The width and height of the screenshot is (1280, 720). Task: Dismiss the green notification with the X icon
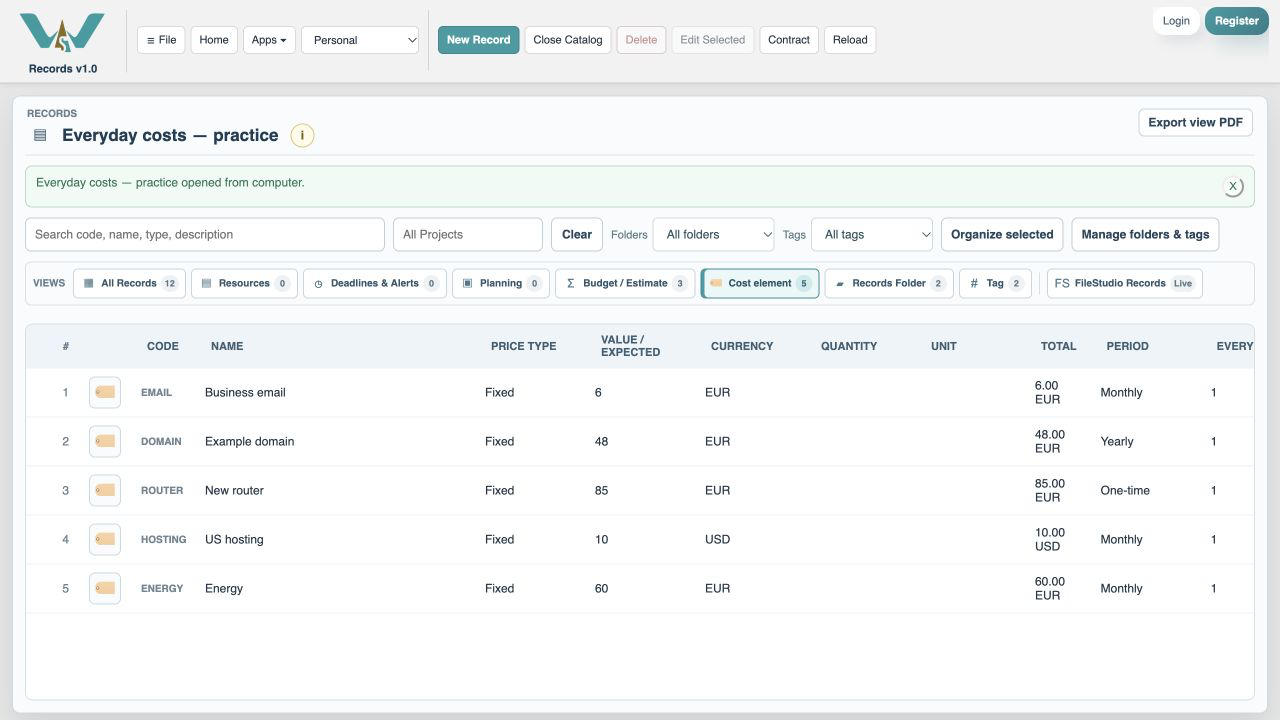[1233, 186]
